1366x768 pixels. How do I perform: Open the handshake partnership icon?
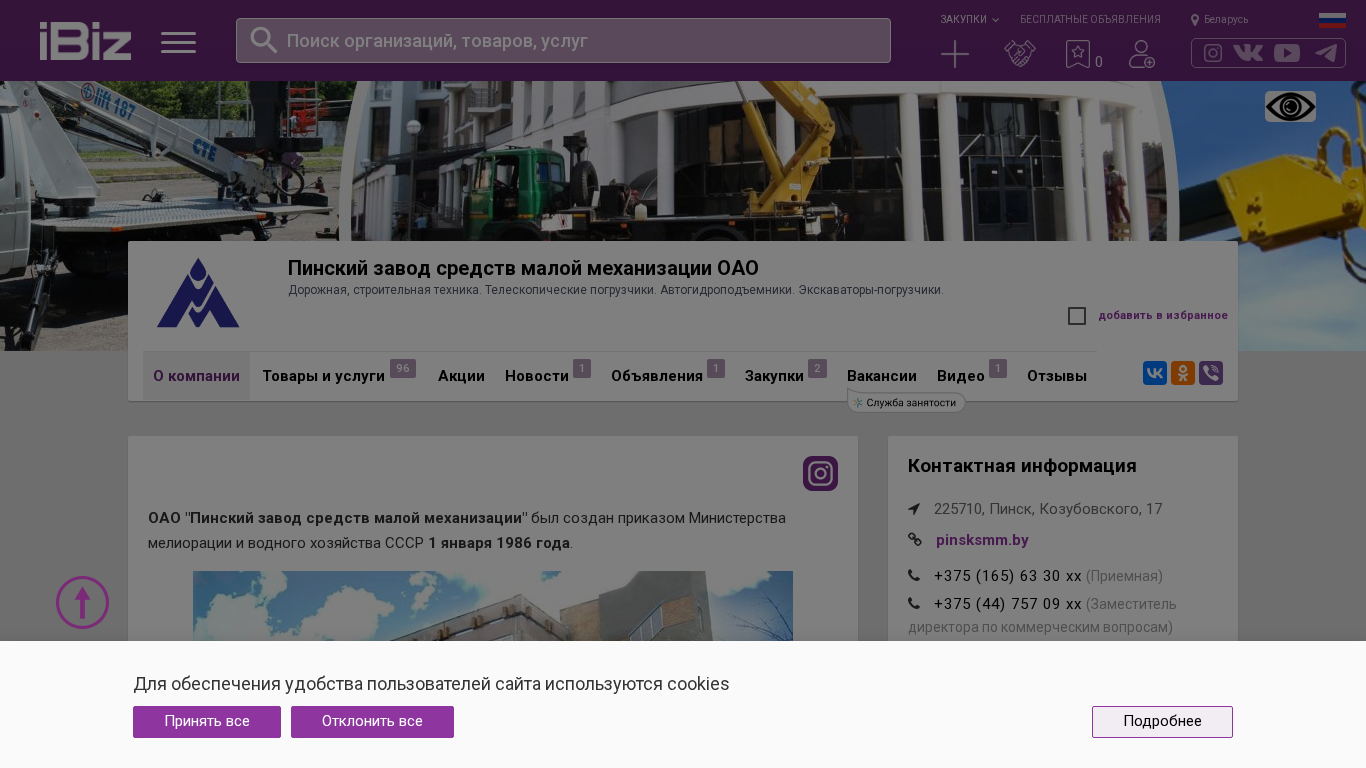[1020, 54]
